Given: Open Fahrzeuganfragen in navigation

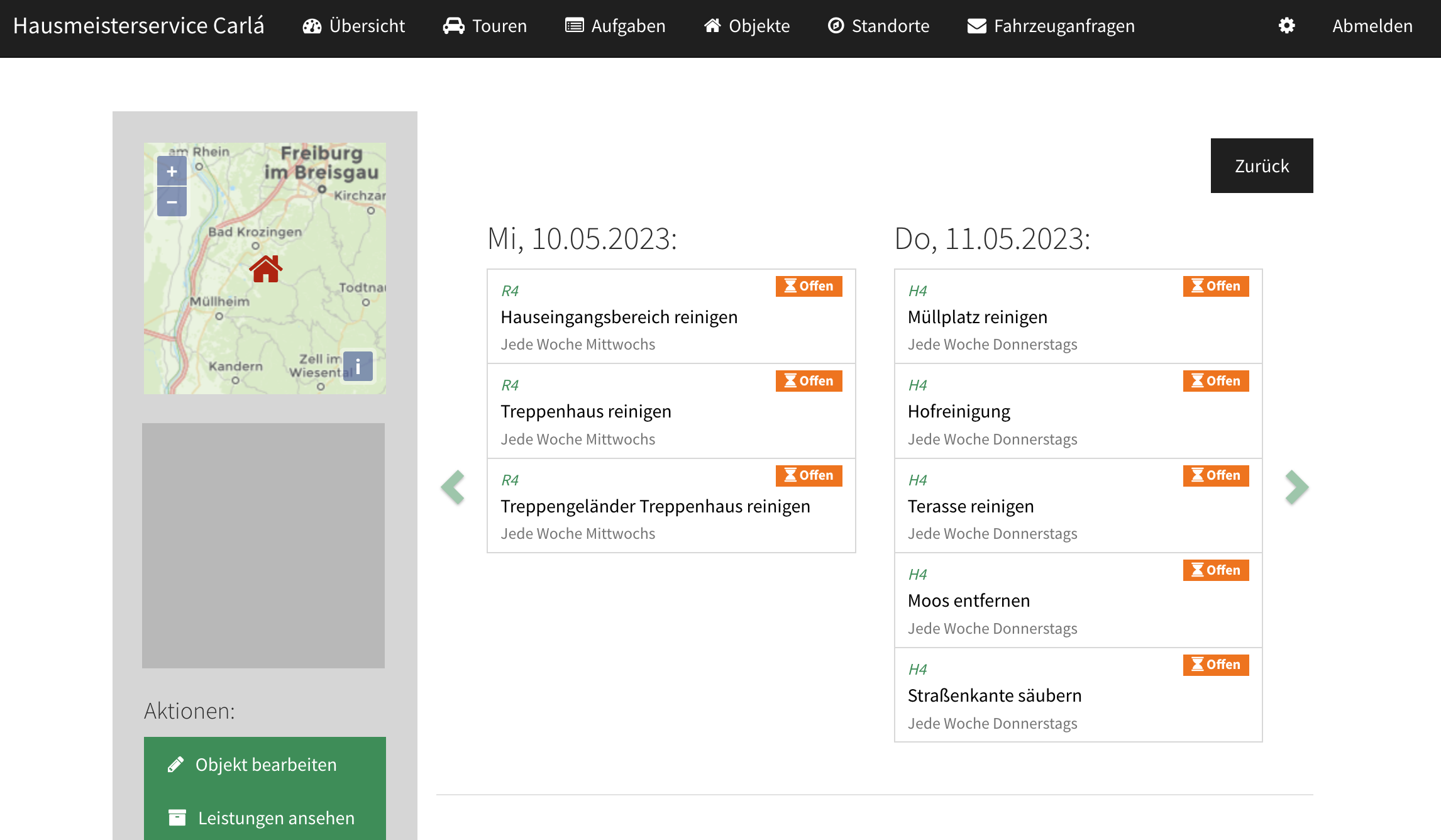Looking at the screenshot, I should click(x=1051, y=26).
